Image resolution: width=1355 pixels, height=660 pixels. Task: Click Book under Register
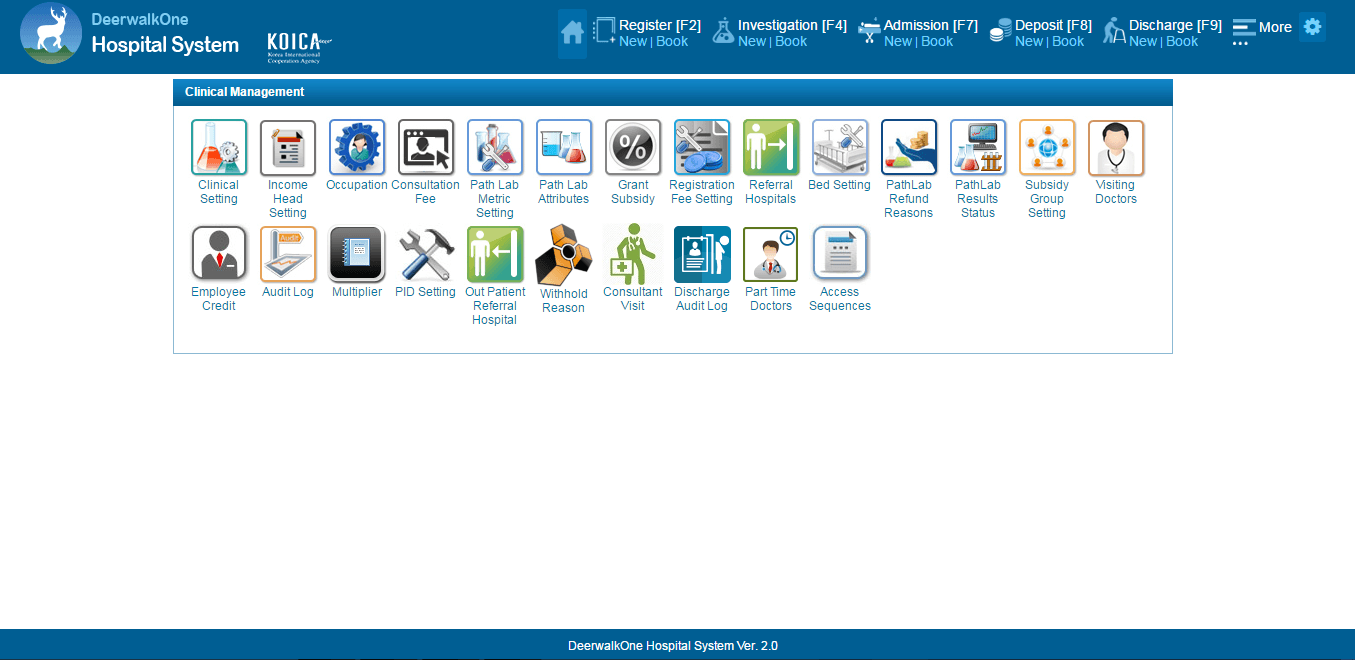[x=672, y=42]
